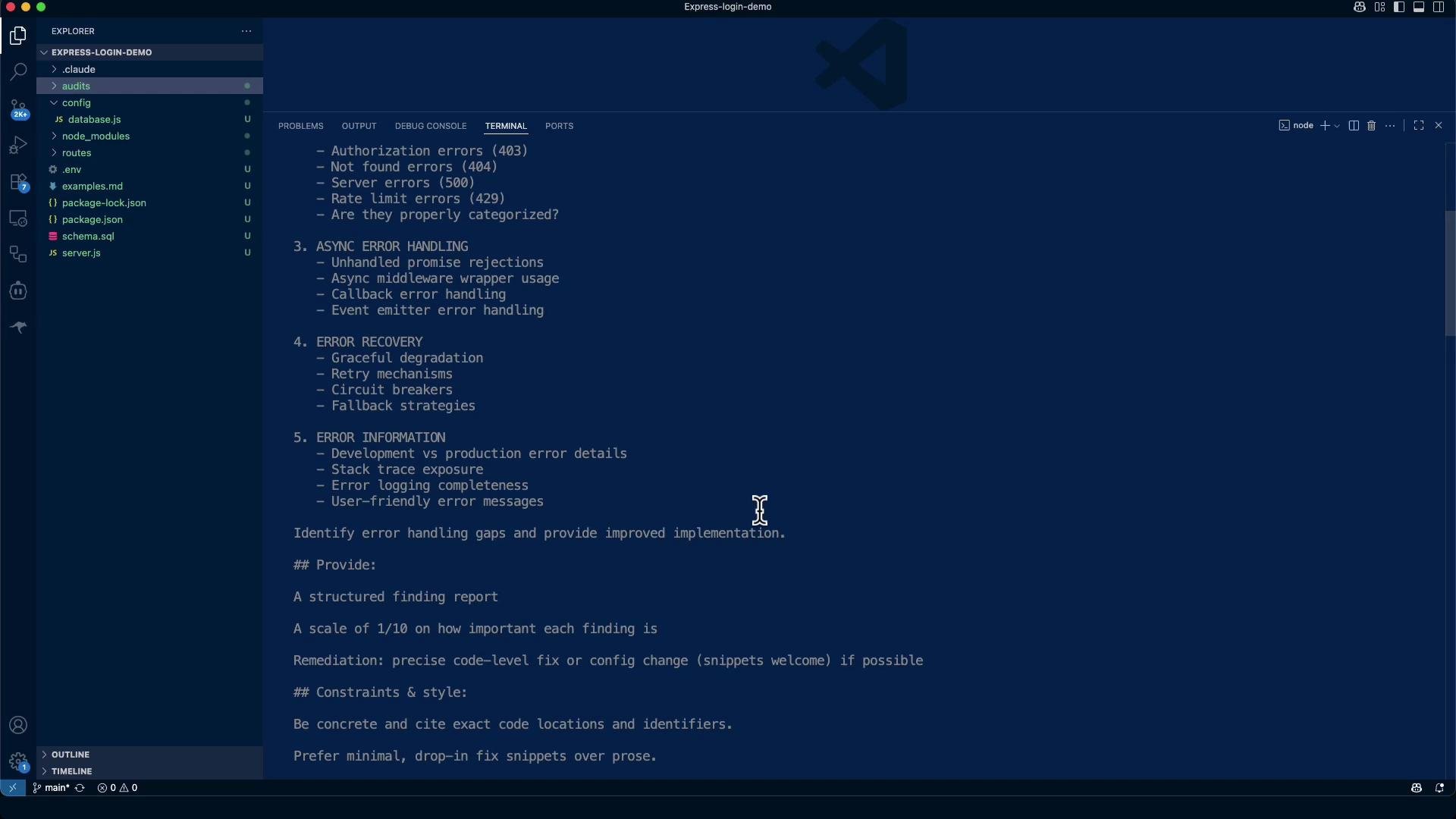The image size is (1456, 819).
Task: Expand the audits folder
Action: pyautogui.click(x=149, y=86)
